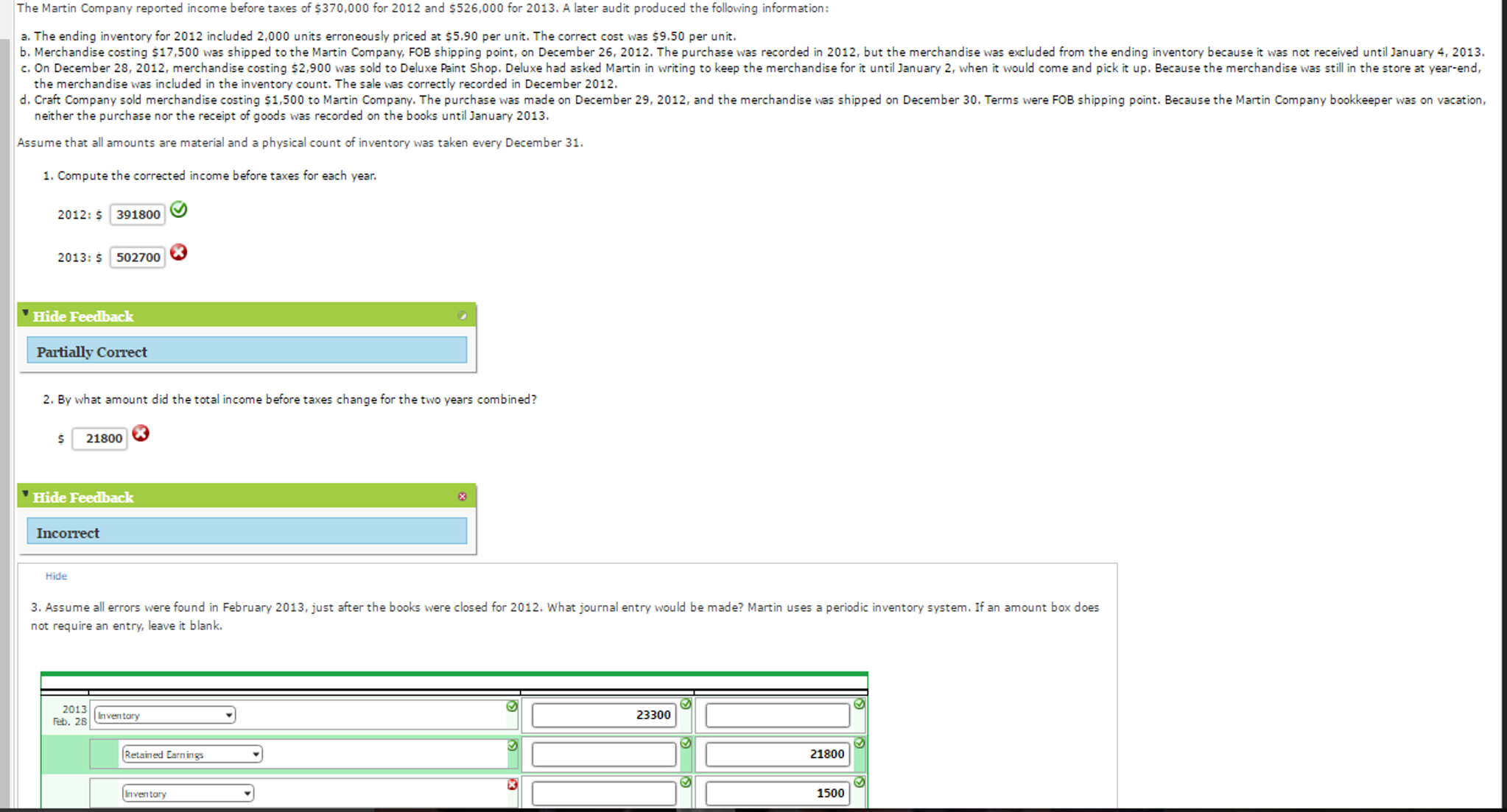This screenshot has height=812, width=1507.
Task: Click the red X icon on 2013 answer
Action: (180, 254)
